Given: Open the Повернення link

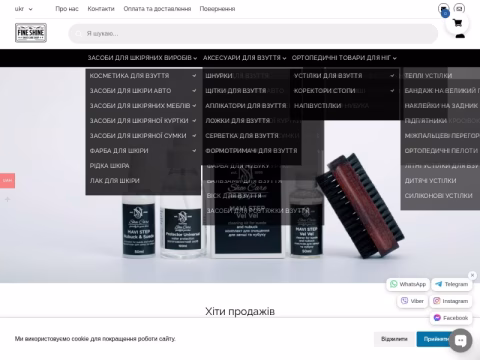Looking at the screenshot, I should pos(217,9).
